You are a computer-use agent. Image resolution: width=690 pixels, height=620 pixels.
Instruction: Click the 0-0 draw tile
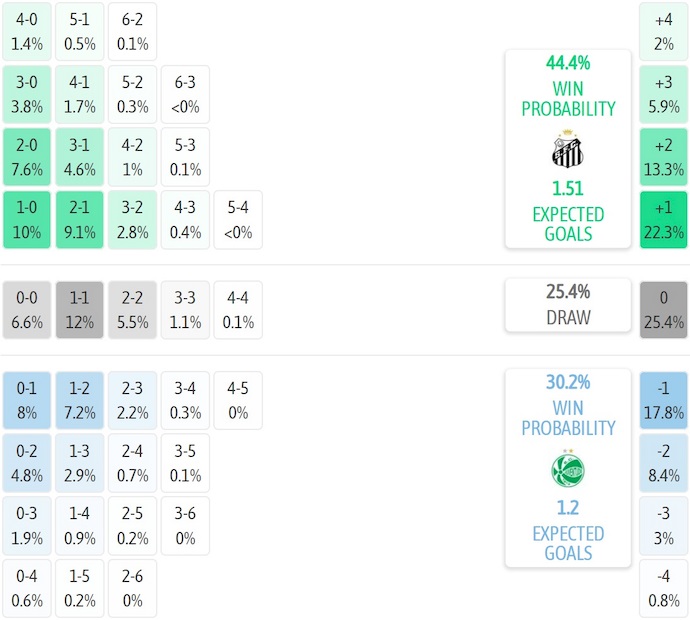click(x=27, y=310)
